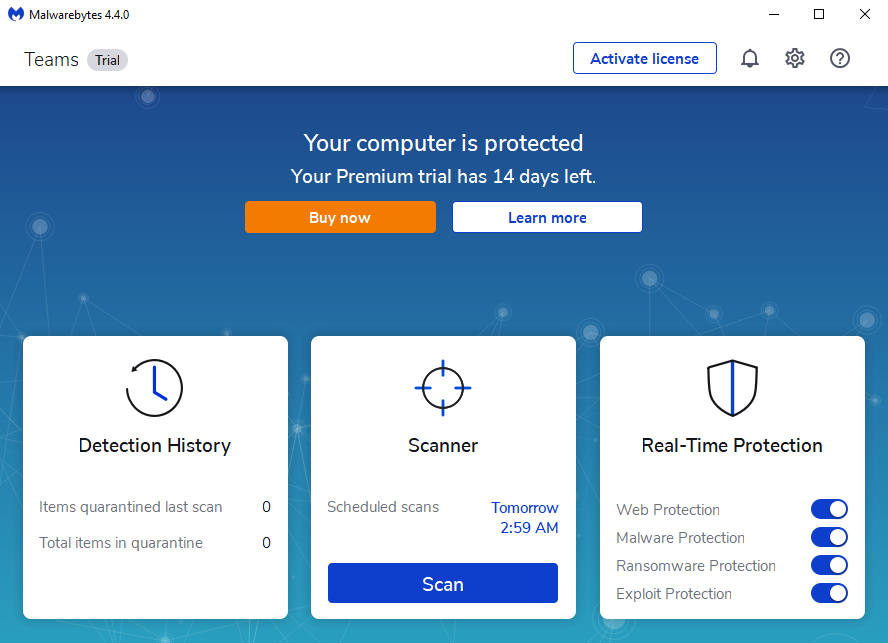The width and height of the screenshot is (888, 643).
Task: Click the Activate license button
Action: tap(644, 58)
